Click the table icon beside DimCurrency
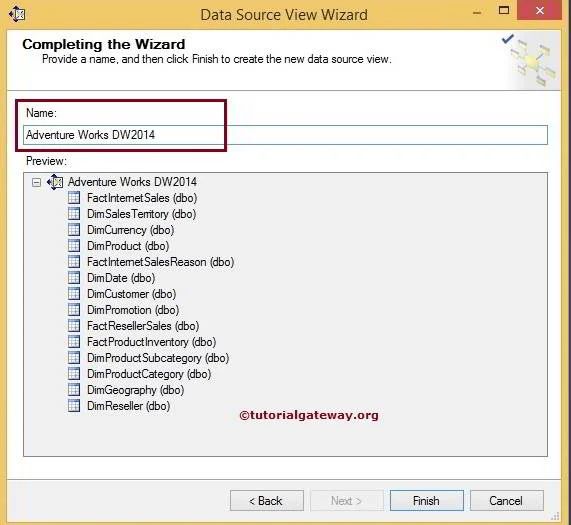This screenshot has height=525, width=571. click(x=74, y=230)
